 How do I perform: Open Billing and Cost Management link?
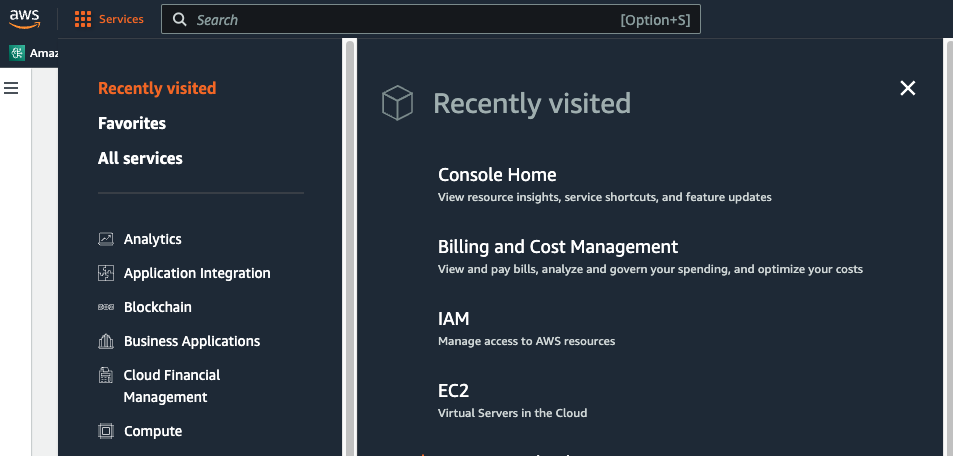click(x=558, y=247)
